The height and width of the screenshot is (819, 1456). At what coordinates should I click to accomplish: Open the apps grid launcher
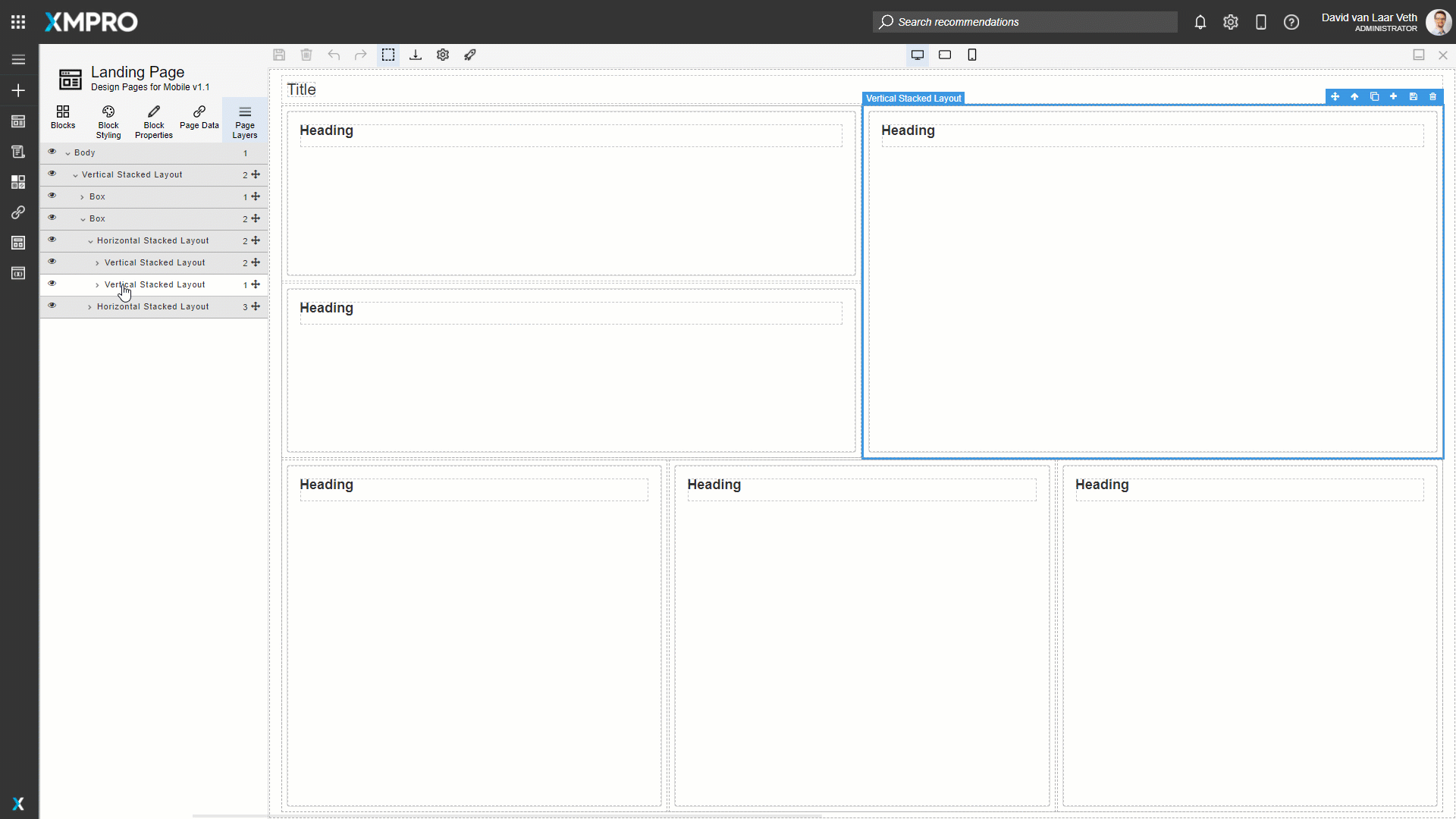[x=18, y=22]
